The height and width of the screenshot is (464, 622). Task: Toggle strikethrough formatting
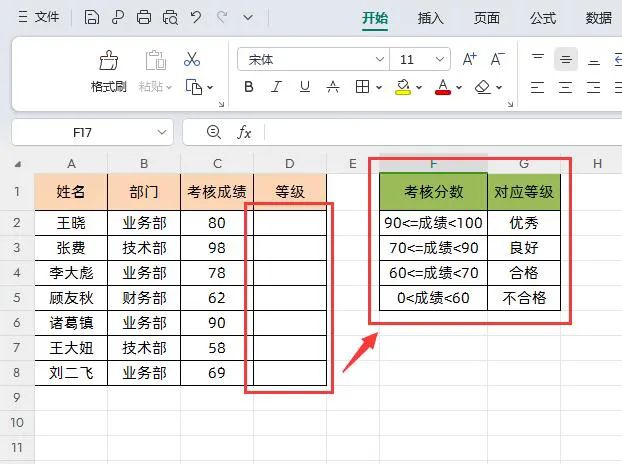333,87
